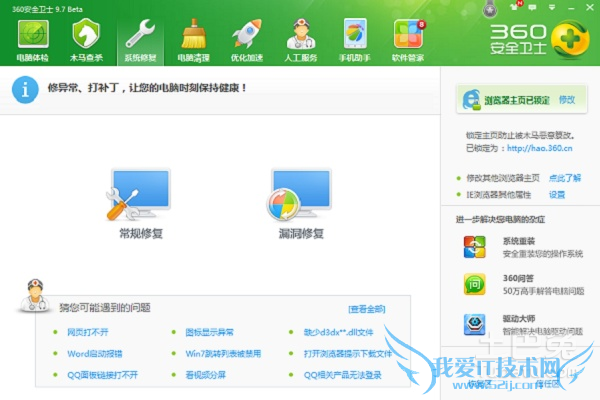Click the 360问答 title text

point(518,278)
